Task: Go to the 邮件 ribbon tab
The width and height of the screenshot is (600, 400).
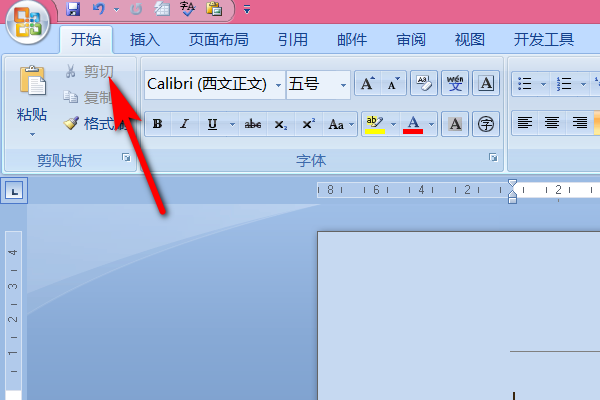Action: 352,39
